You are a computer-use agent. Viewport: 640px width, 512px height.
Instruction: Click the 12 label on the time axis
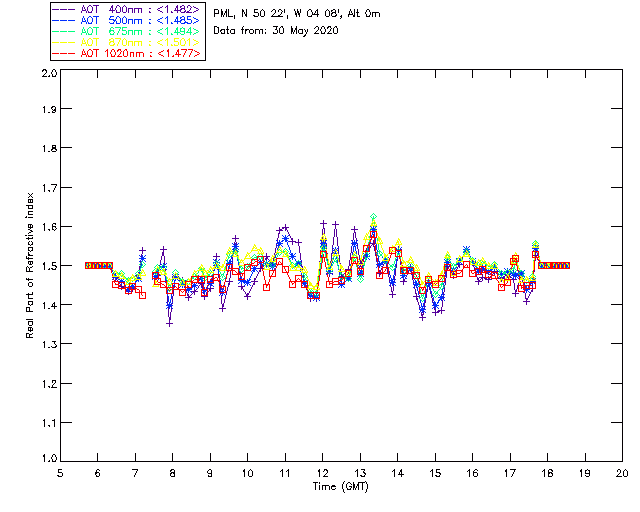pos(322,473)
